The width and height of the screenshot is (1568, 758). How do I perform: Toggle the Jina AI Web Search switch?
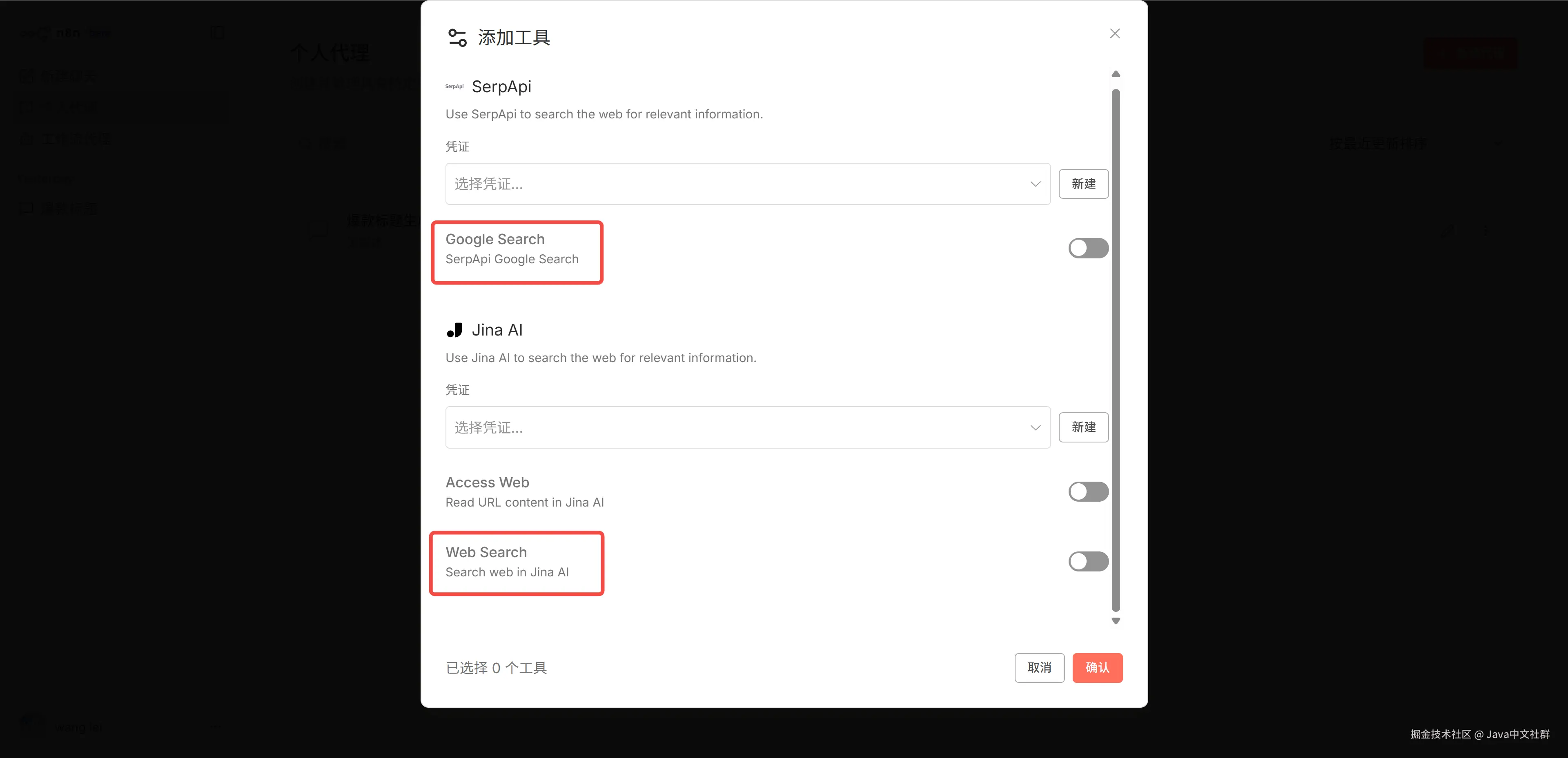pyautogui.click(x=1088, y=562)
